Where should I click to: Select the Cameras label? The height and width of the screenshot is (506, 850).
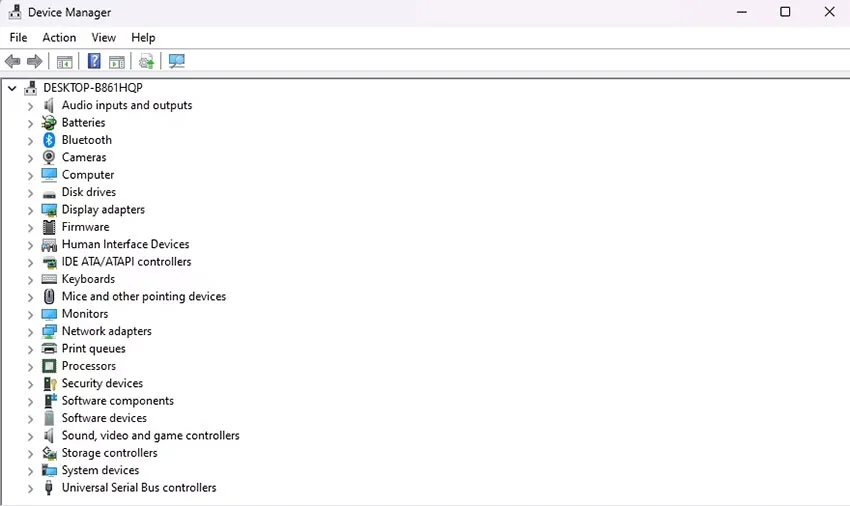[84, 157]
